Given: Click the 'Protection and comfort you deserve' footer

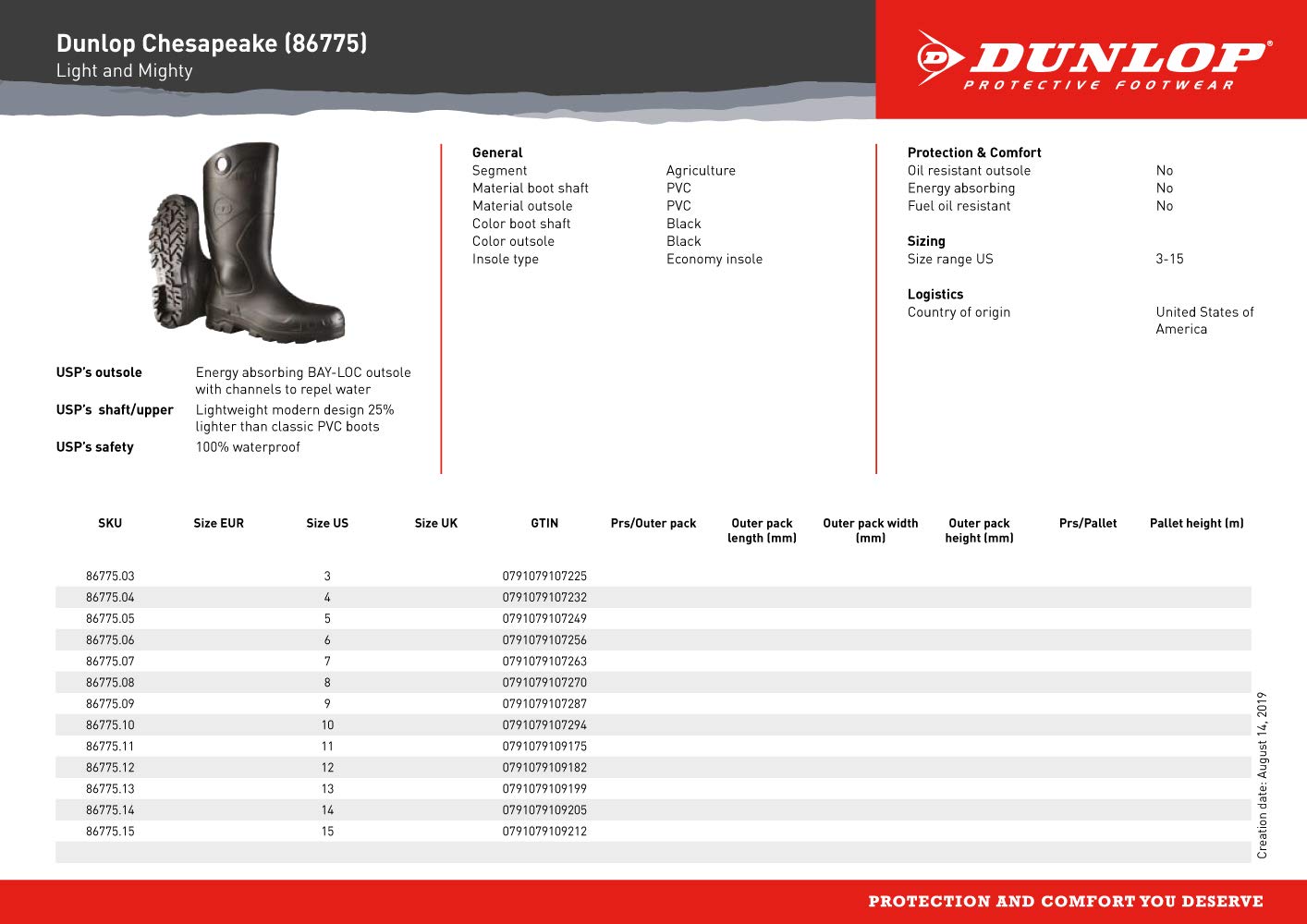Looking at the screenshot, I should [x=1065, y=901].
